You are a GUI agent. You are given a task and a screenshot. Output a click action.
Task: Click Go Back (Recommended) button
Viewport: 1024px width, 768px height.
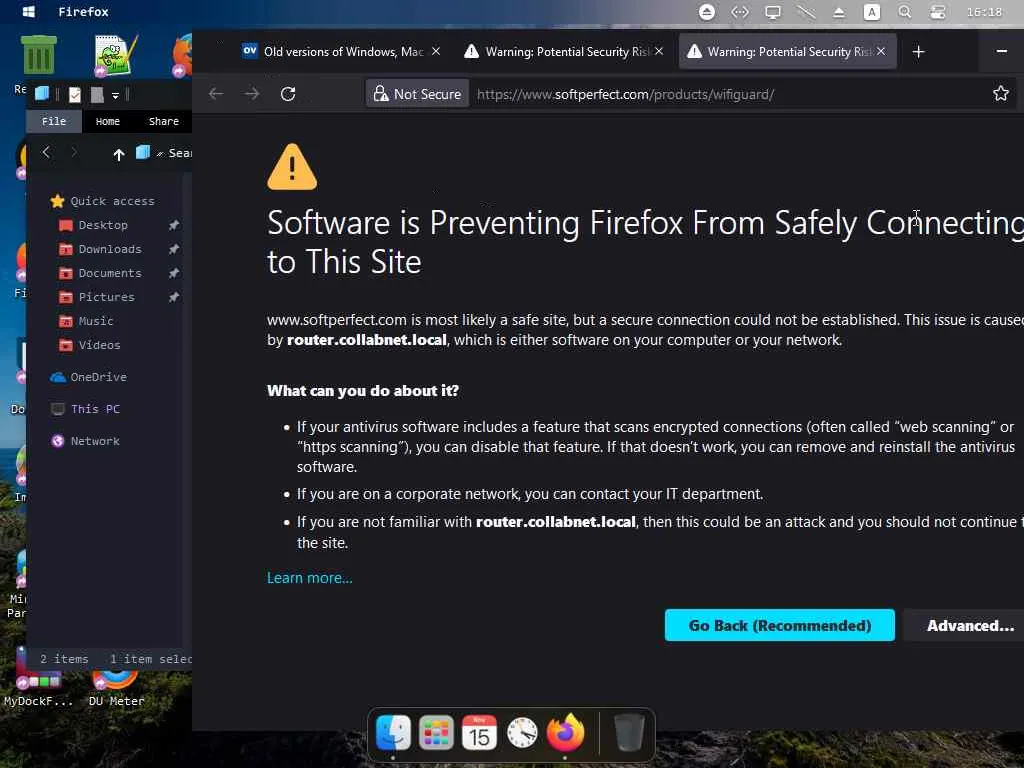pos(780,625)
